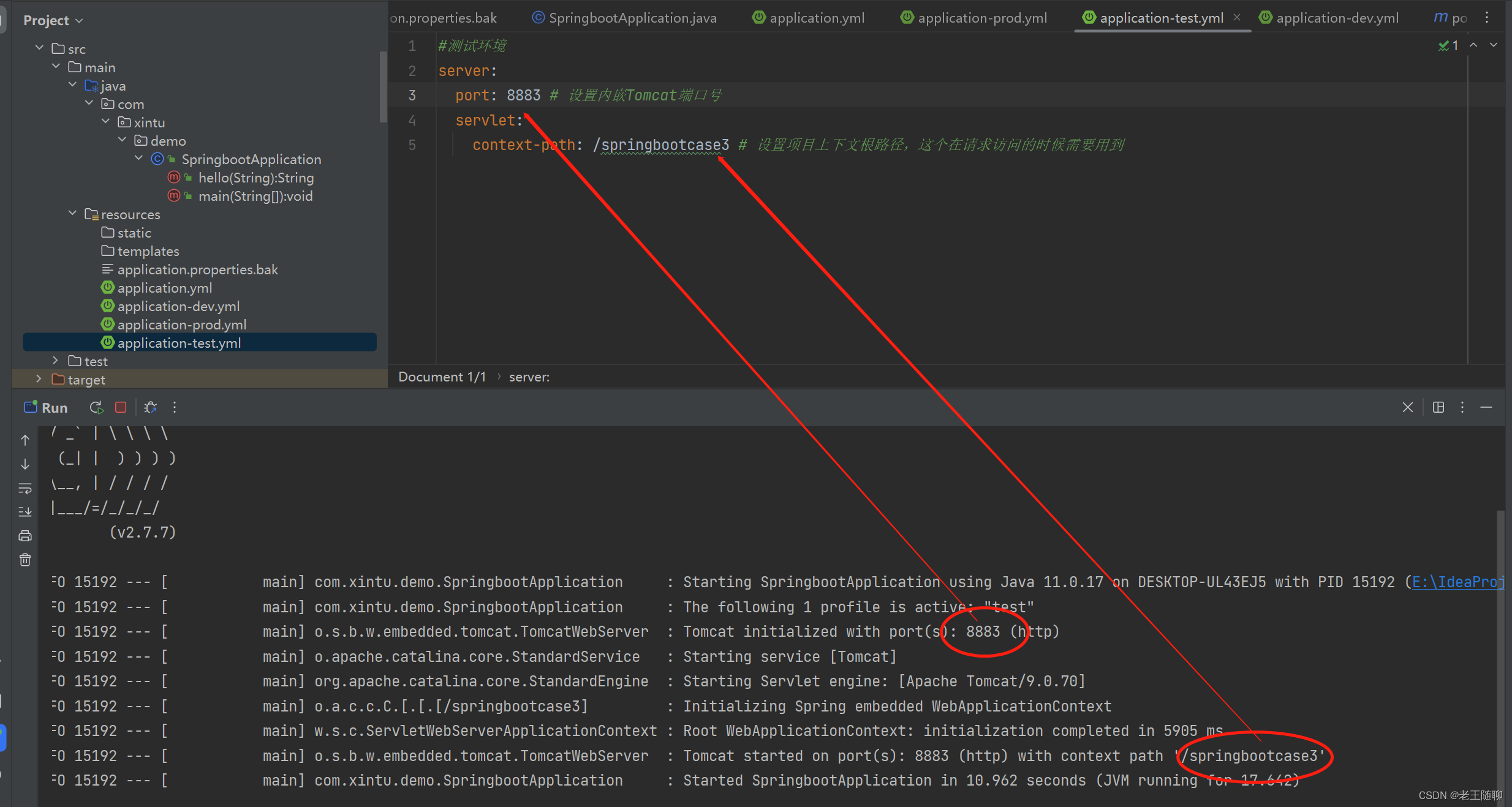This screenshot has height=807, width=1512.
Task: Toggle soft-wrap in the console output
Action: click(x=25, y=488)
